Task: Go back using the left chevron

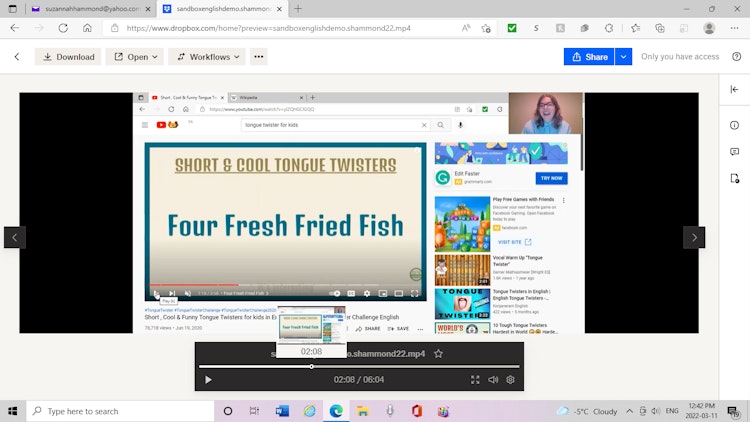Action: pyautogui.click(x=17, y=57)
